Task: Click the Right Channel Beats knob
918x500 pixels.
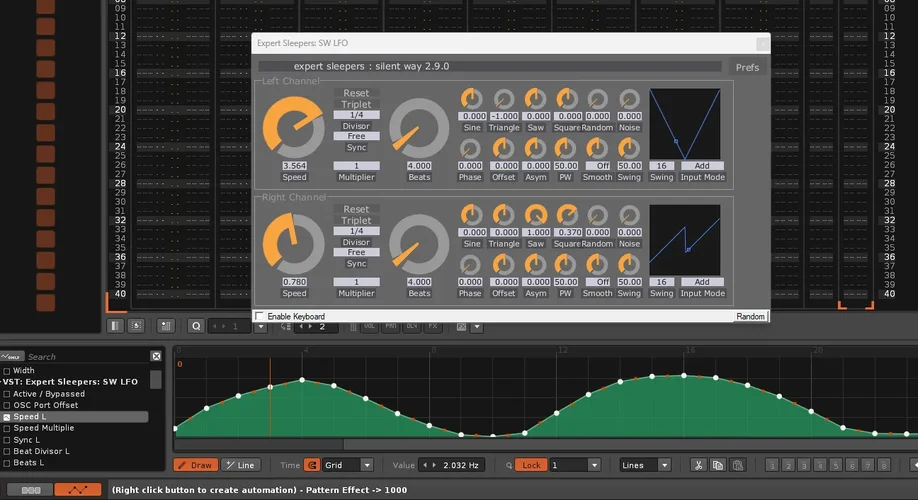Action: pyautogui.click(x=419, y=246)
